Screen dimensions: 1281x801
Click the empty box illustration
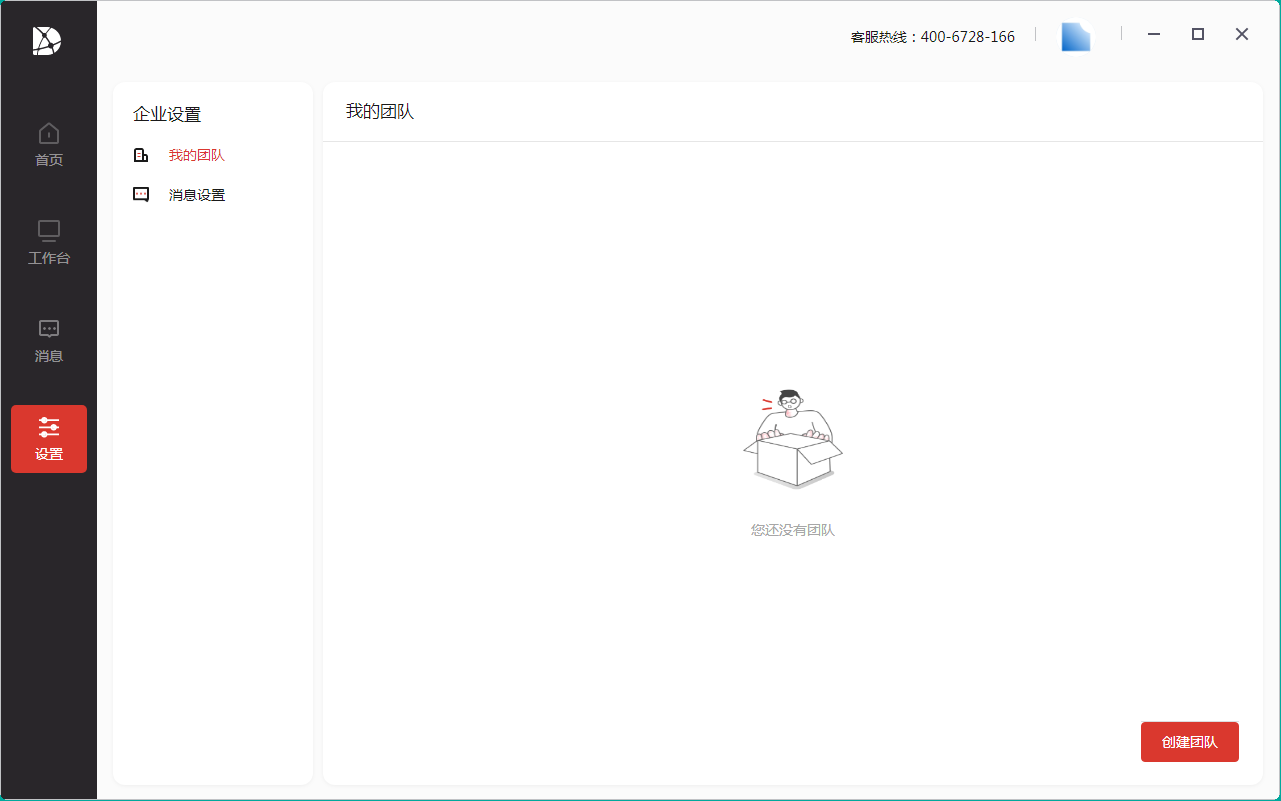(x=793, y=440)
